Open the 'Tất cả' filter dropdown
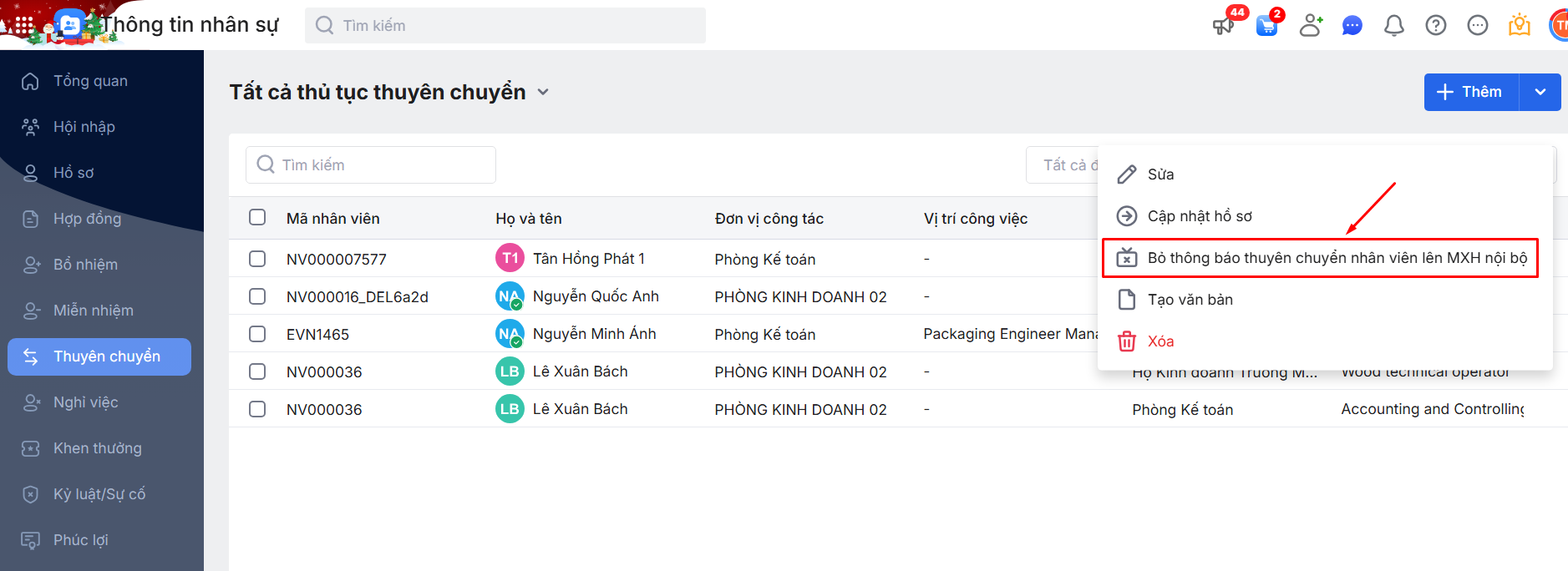 [1063, 165]
